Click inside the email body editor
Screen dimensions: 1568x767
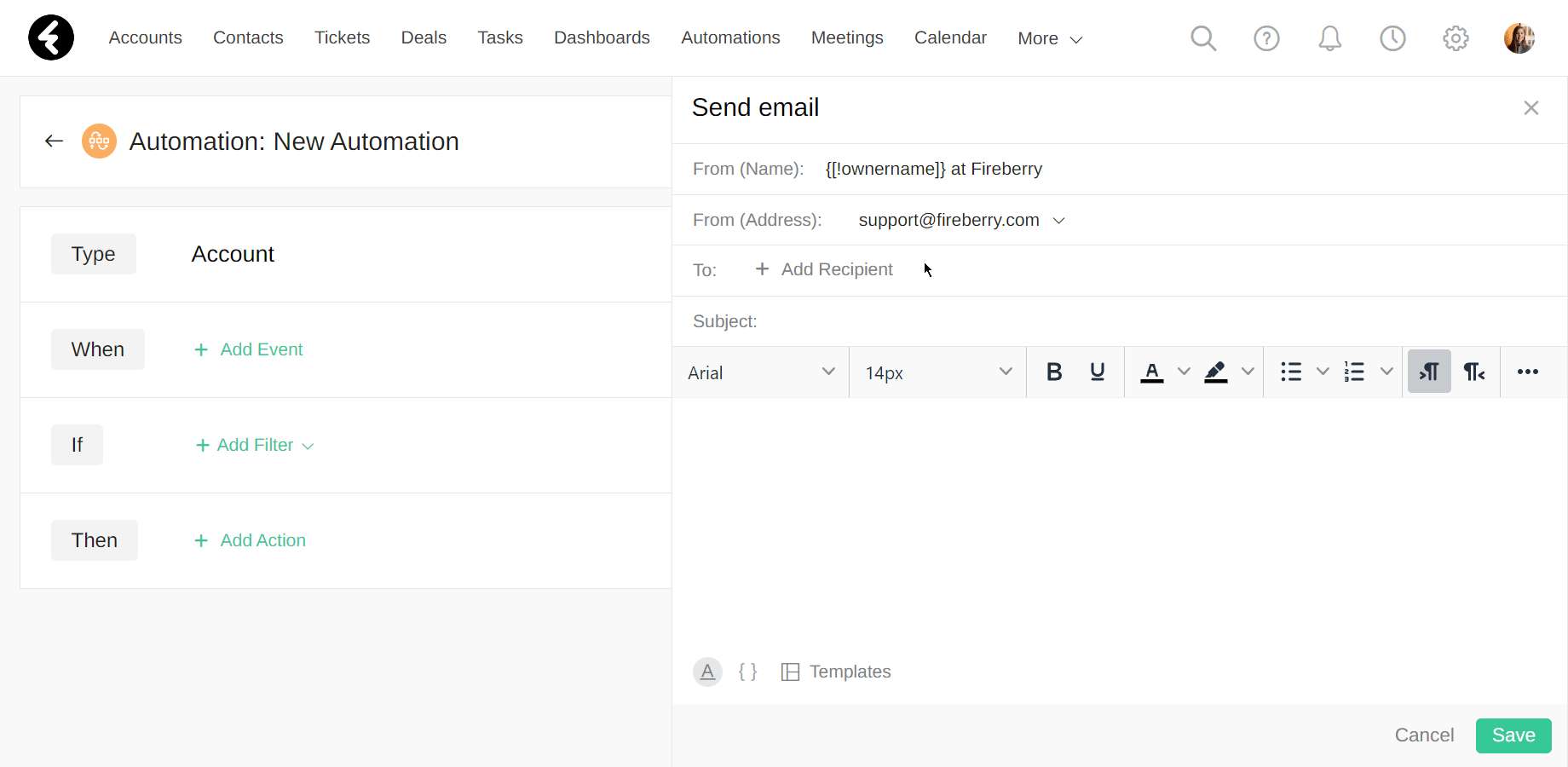[x=1120, y=520]
